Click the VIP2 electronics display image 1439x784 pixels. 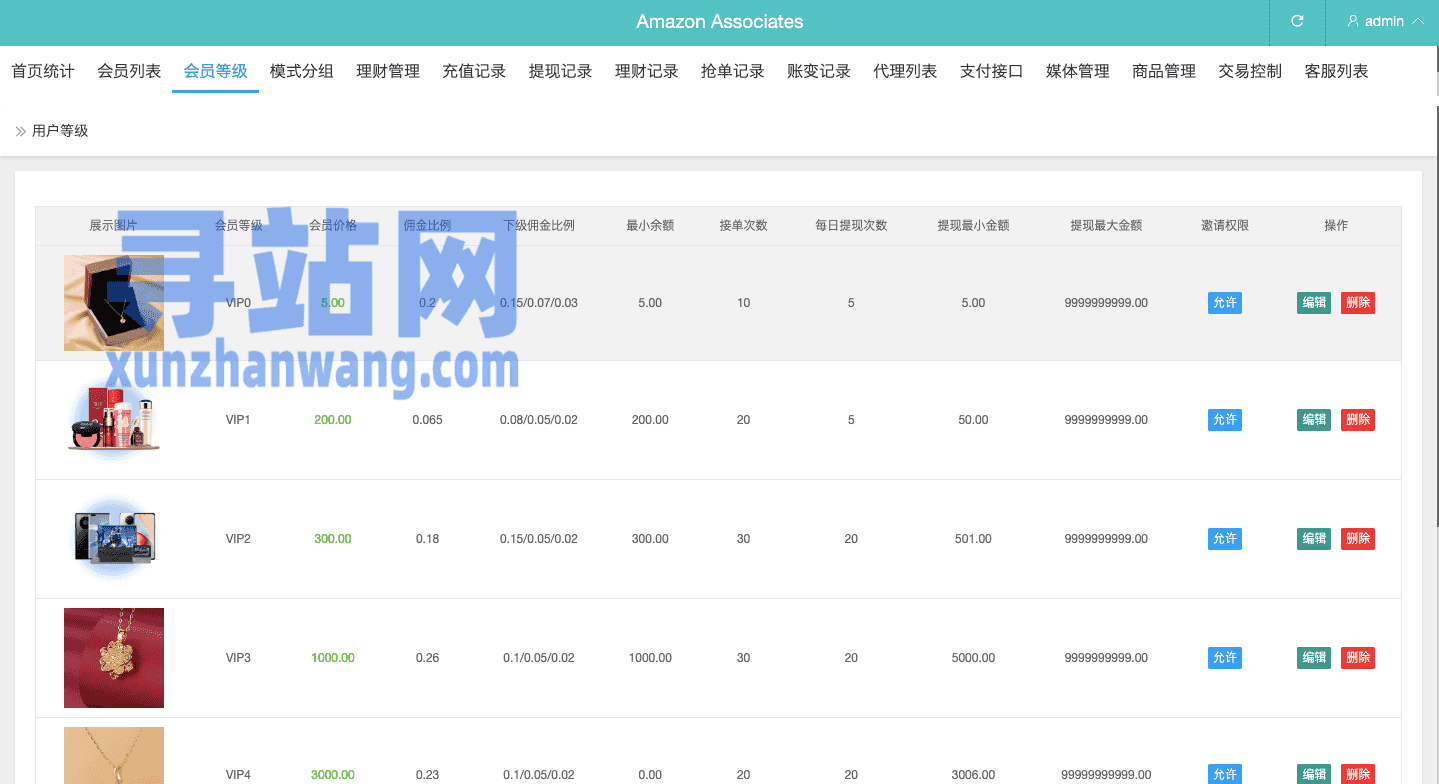tap(114, 539)
